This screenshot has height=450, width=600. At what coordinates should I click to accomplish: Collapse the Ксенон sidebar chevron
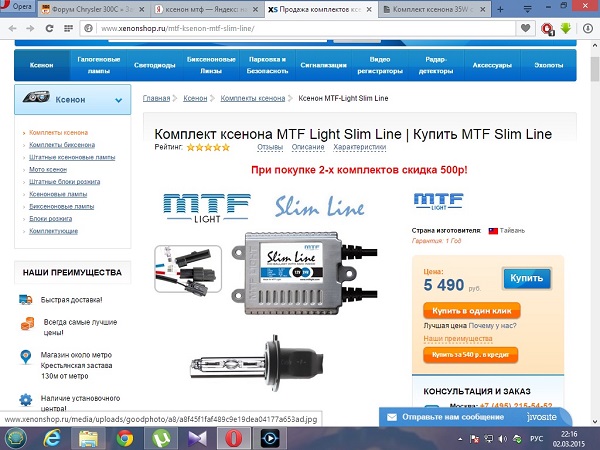coord(119,100)
